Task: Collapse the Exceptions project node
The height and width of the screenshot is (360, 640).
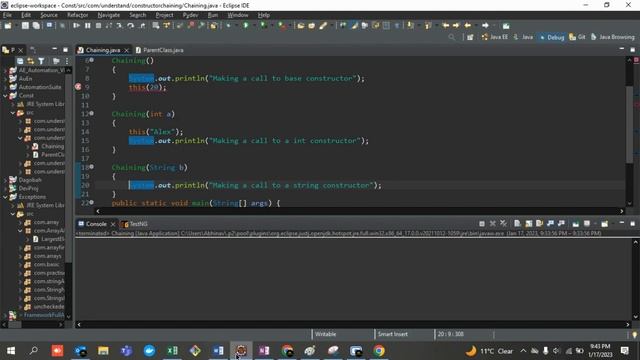Action: coord(5,197)
